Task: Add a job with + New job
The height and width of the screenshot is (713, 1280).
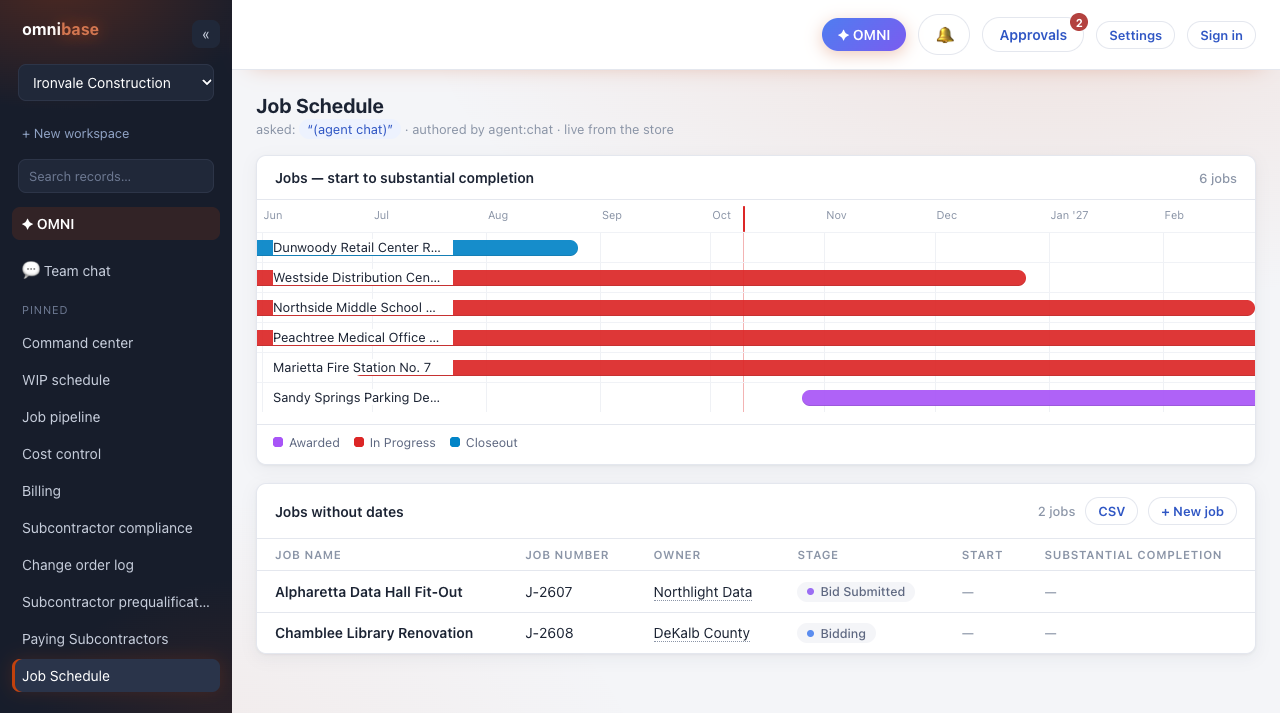Action: [1192, 511]
